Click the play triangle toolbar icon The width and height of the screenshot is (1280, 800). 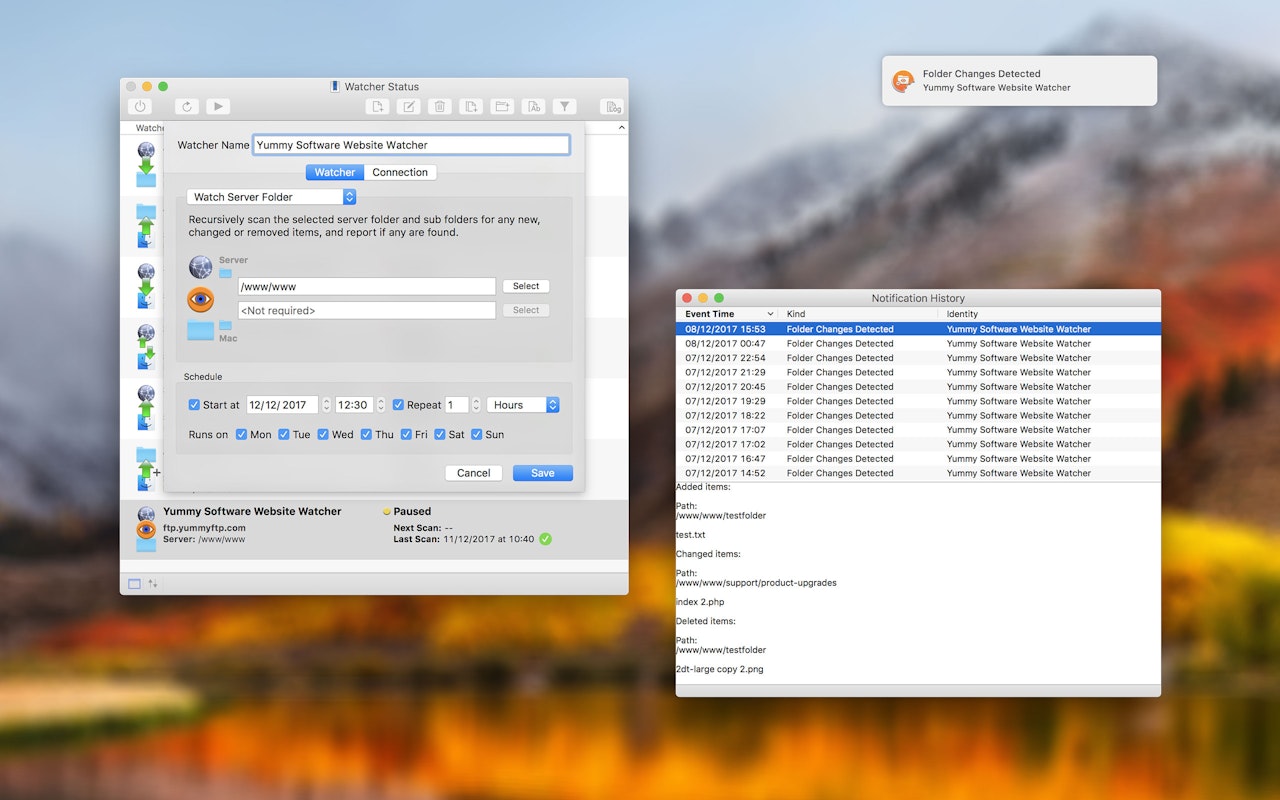point(218,106)
